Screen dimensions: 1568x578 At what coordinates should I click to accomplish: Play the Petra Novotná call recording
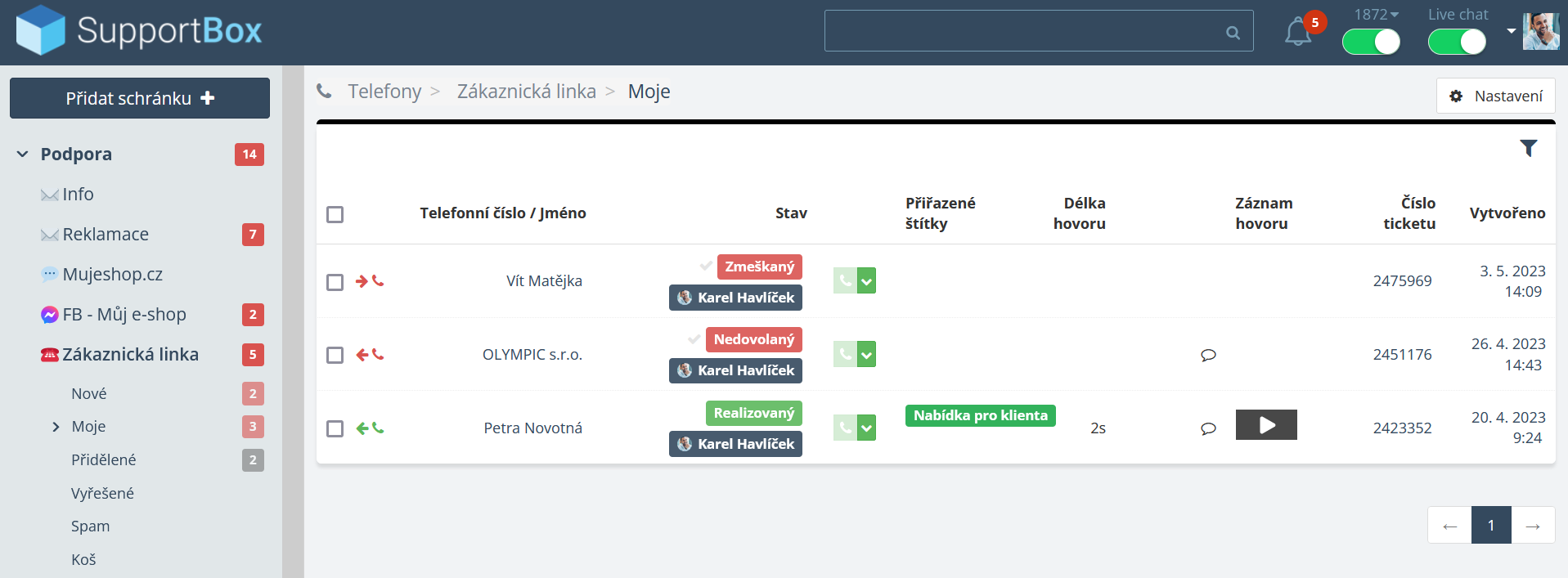coord(1266,425)
